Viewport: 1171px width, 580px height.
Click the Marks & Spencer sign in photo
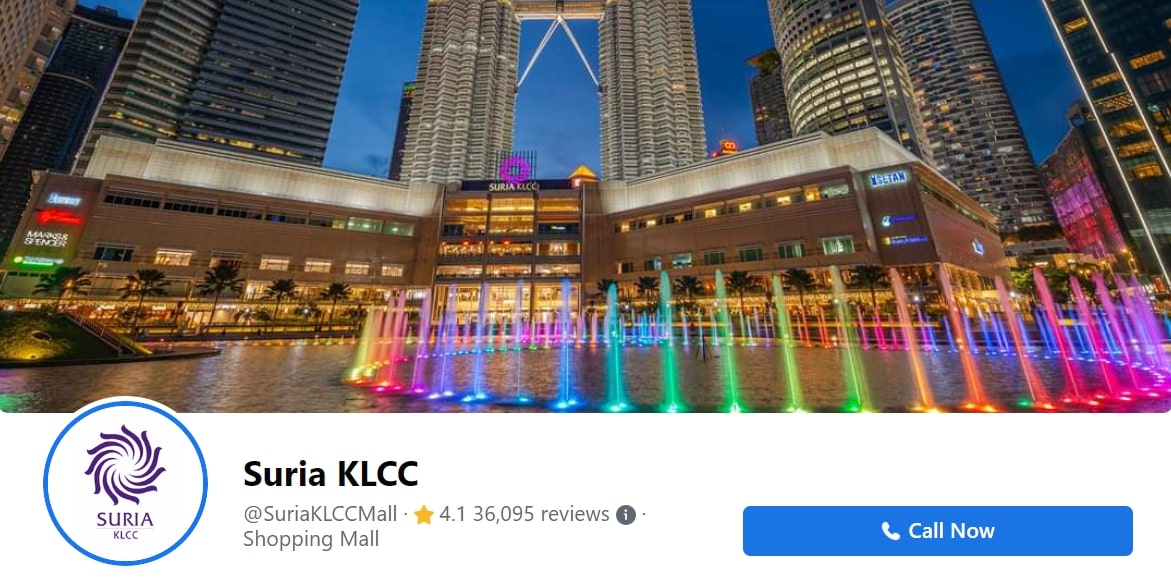[46, 238]
